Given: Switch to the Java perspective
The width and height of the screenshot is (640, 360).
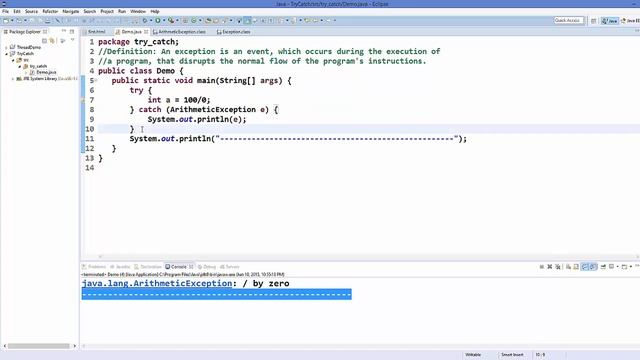Looking at the screenshot, I should click(610, 21).
